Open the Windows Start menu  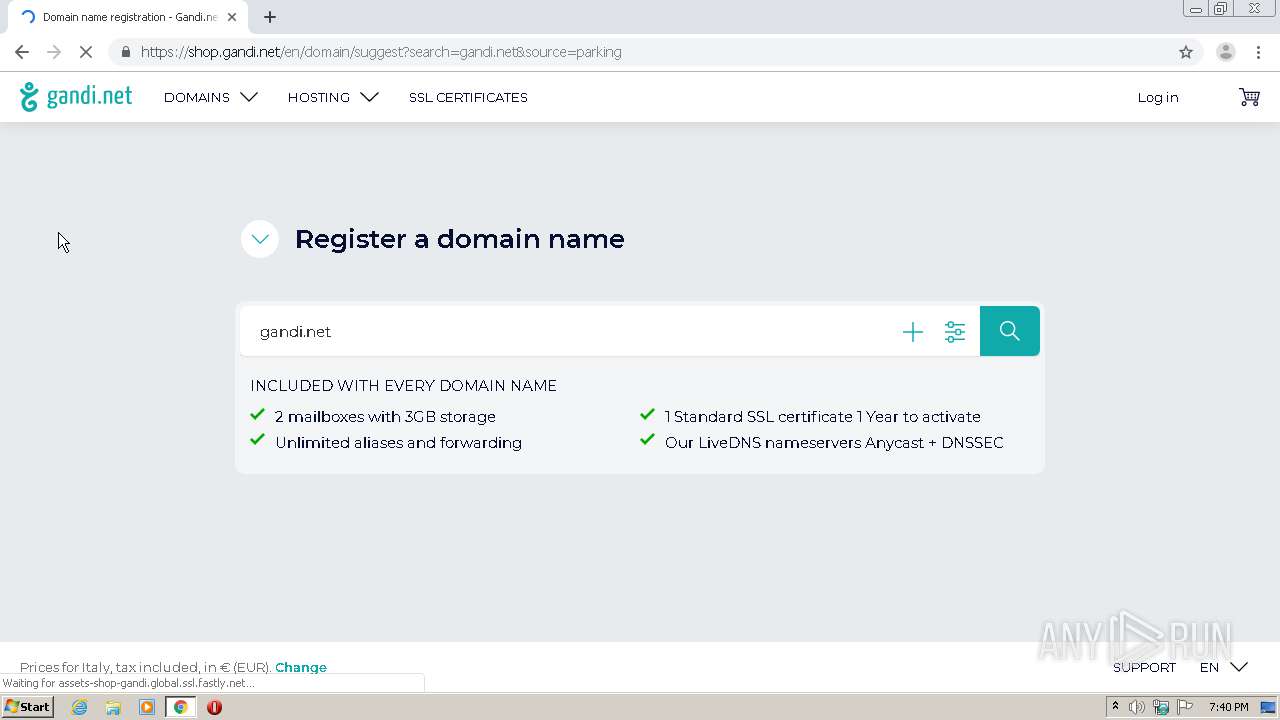point(28,707)
